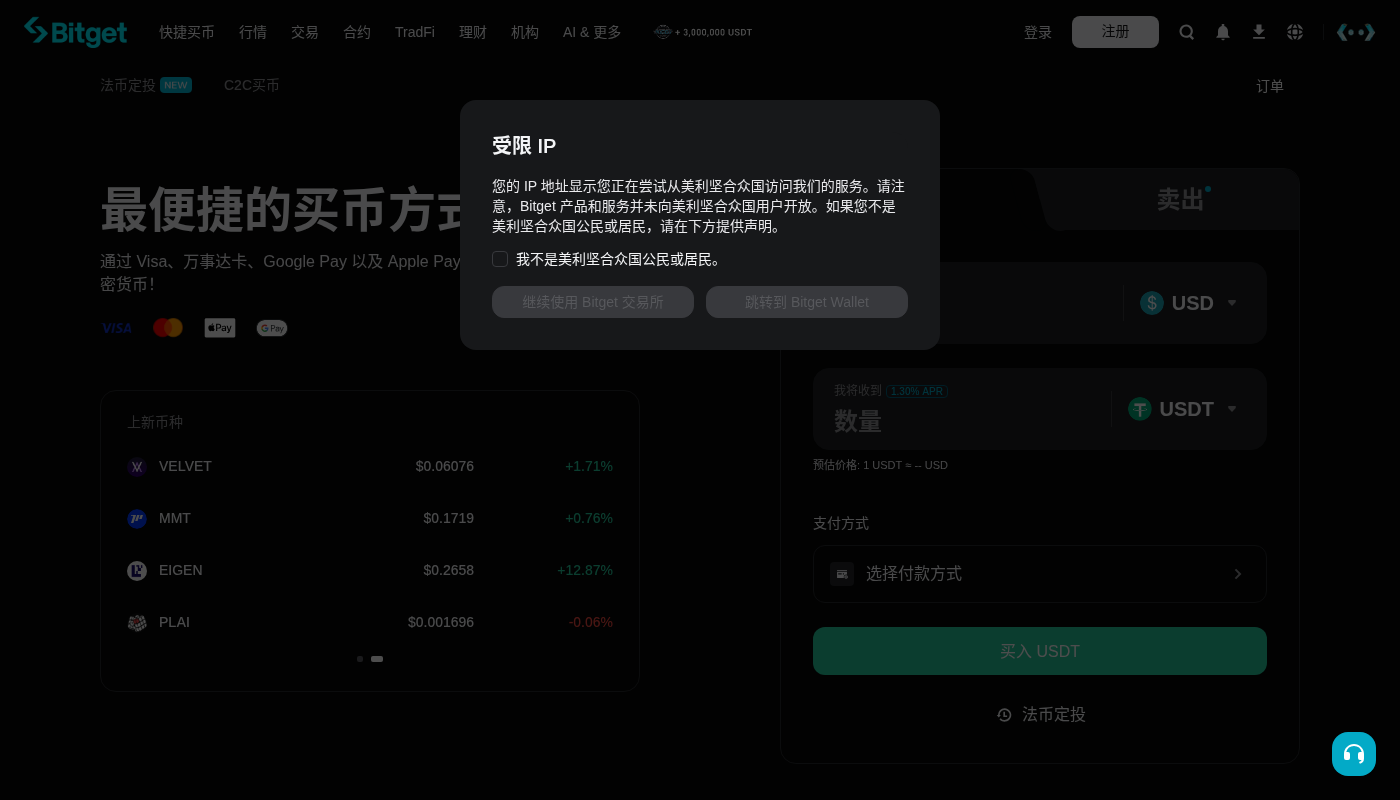Click the 数量 amount input field
The height and width of the screenshot is (800, 1400).
click(x=960, y=421)
